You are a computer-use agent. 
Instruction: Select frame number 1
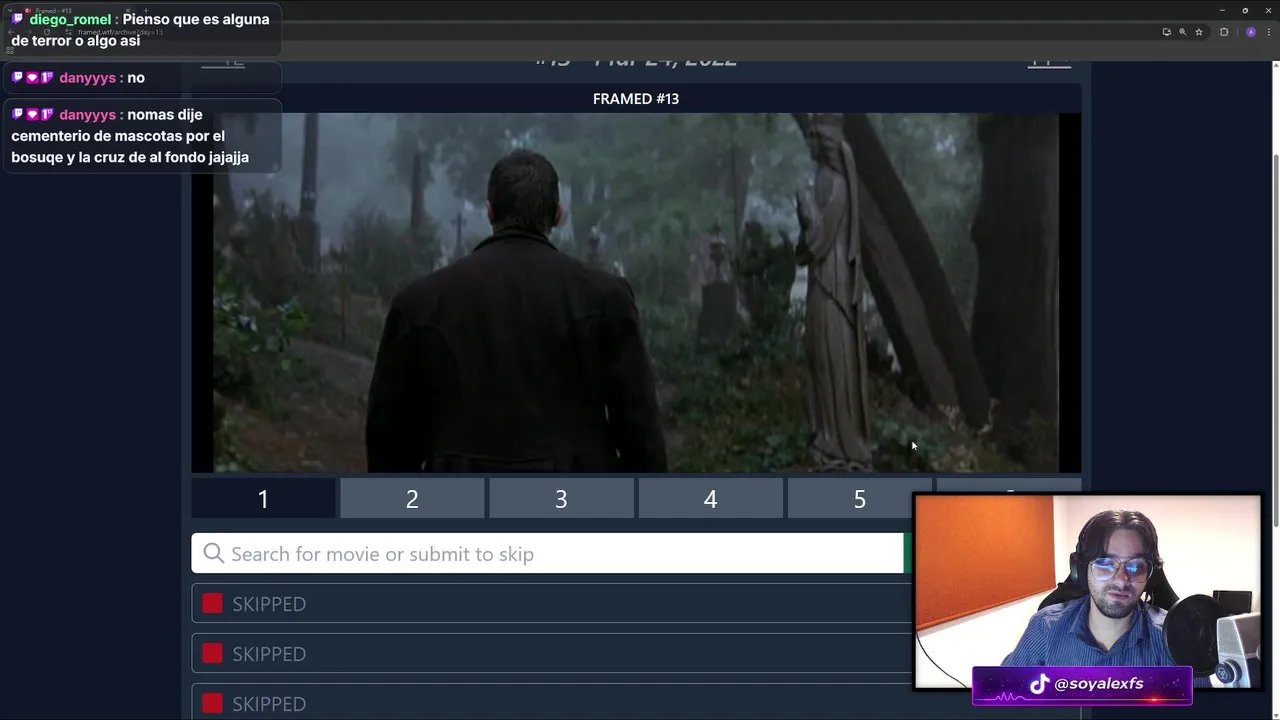pyautogui.click(x=263, y=498)
